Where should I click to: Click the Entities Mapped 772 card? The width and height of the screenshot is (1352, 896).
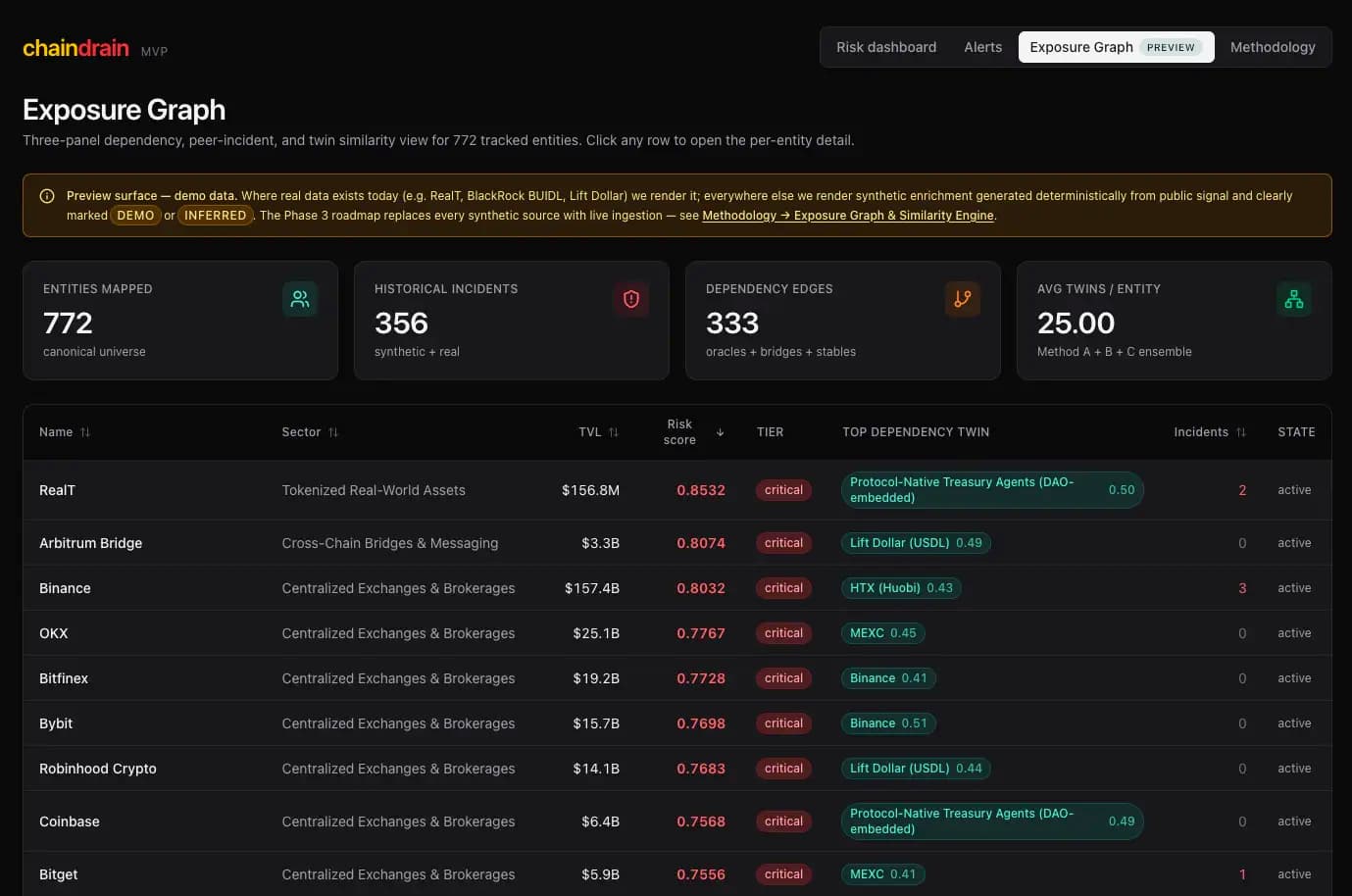coord(180,321)
